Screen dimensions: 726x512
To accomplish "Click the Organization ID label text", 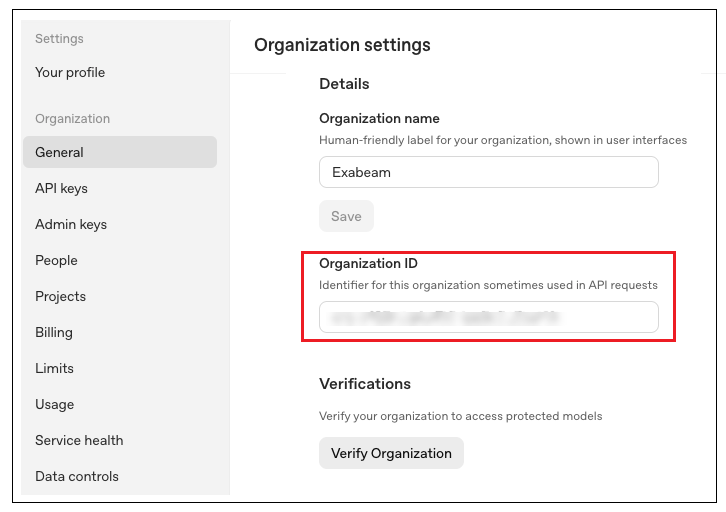I will 368,264.
